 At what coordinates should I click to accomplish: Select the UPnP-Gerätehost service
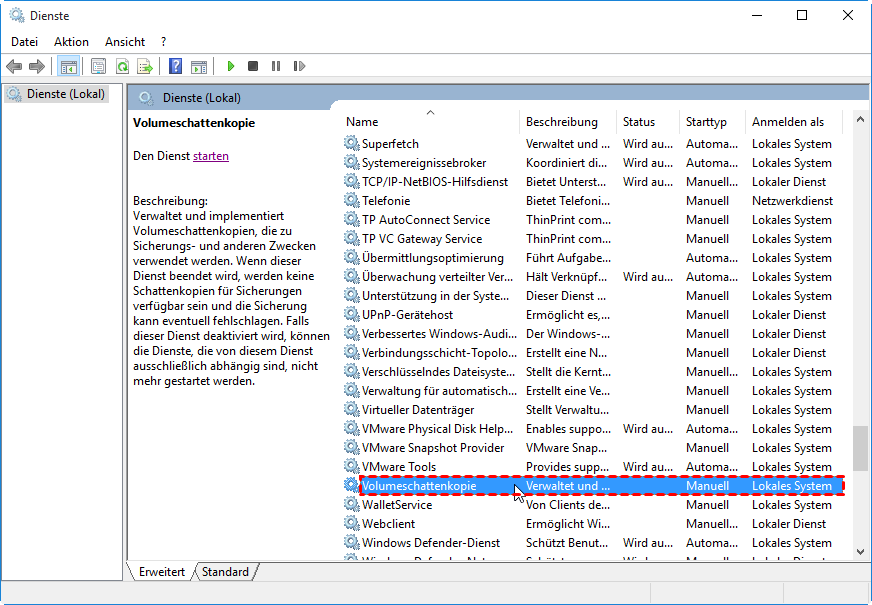(593, 314)
